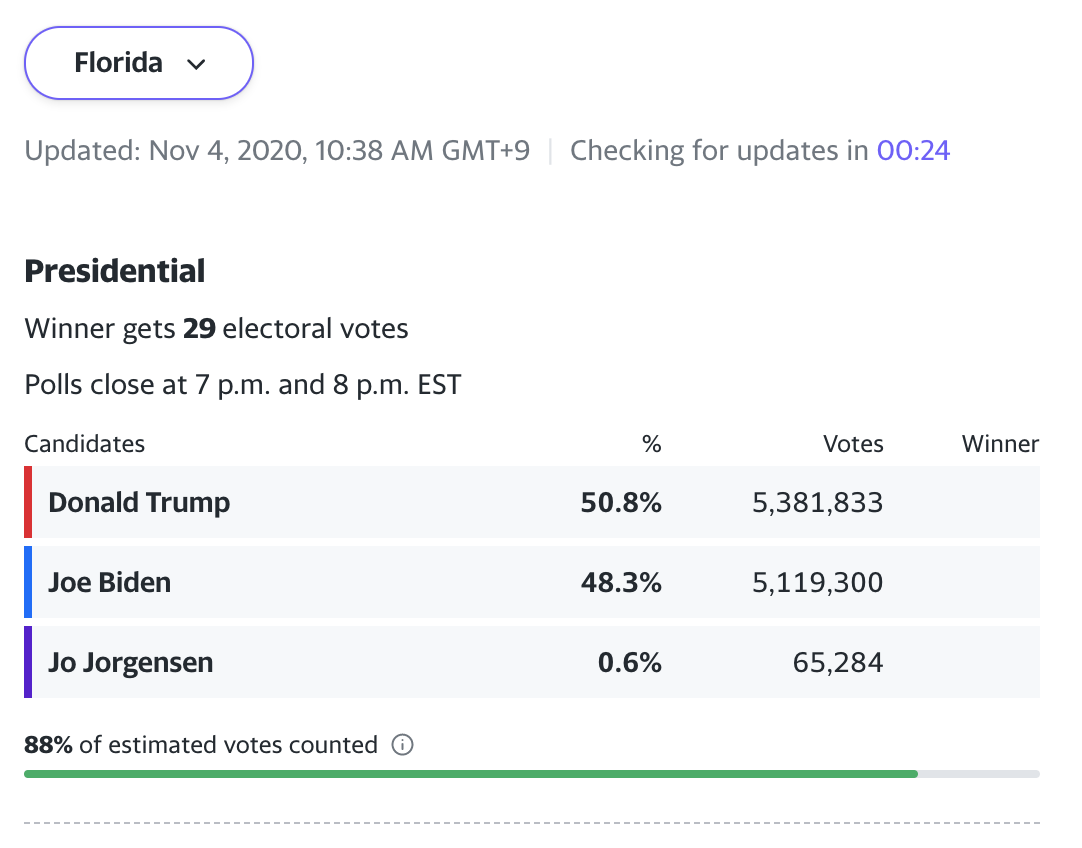Screen dimensions: 1082x848
Task: Click the red color bar beside Trump
Action: point(28,502)
